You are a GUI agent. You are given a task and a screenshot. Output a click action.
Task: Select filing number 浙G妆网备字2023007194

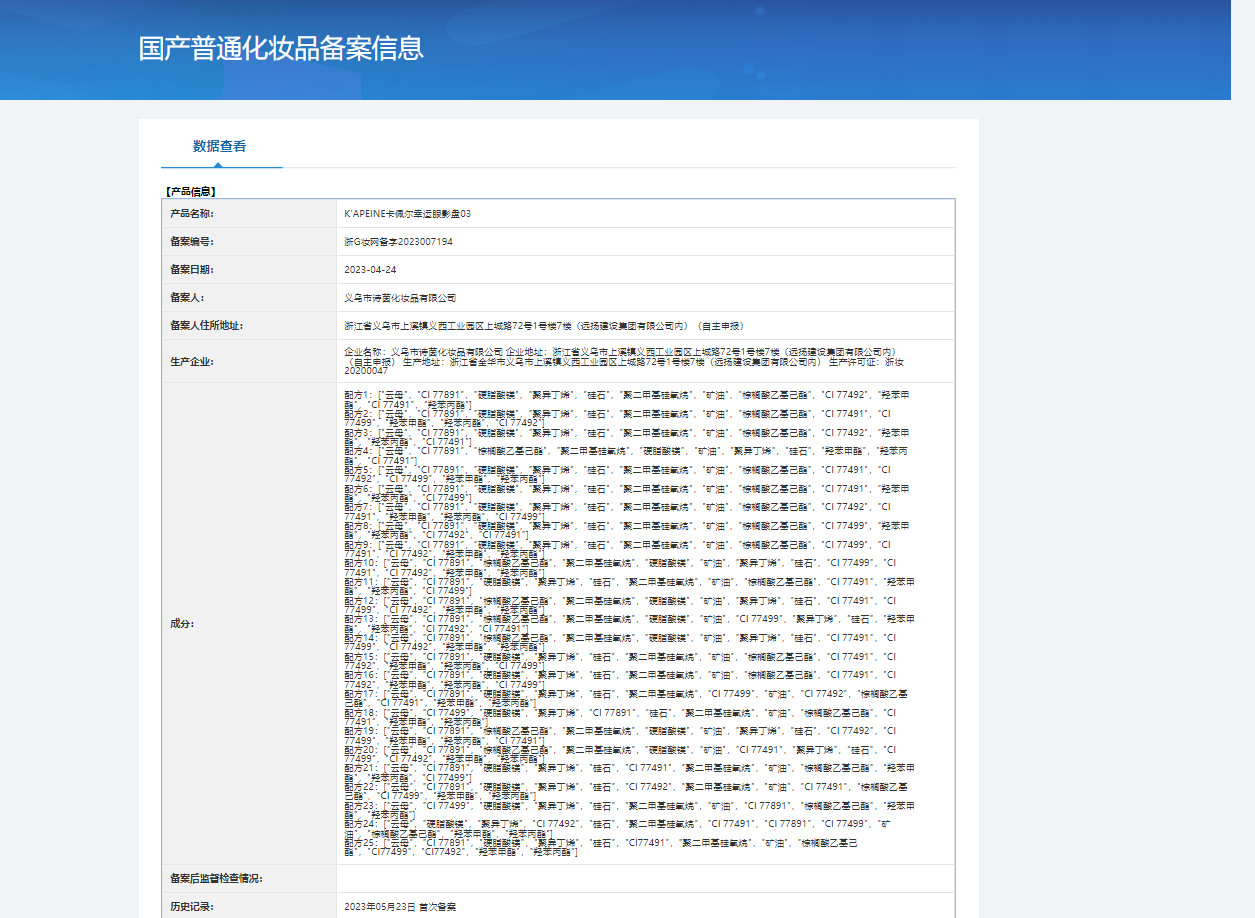(x=398, y=241)
